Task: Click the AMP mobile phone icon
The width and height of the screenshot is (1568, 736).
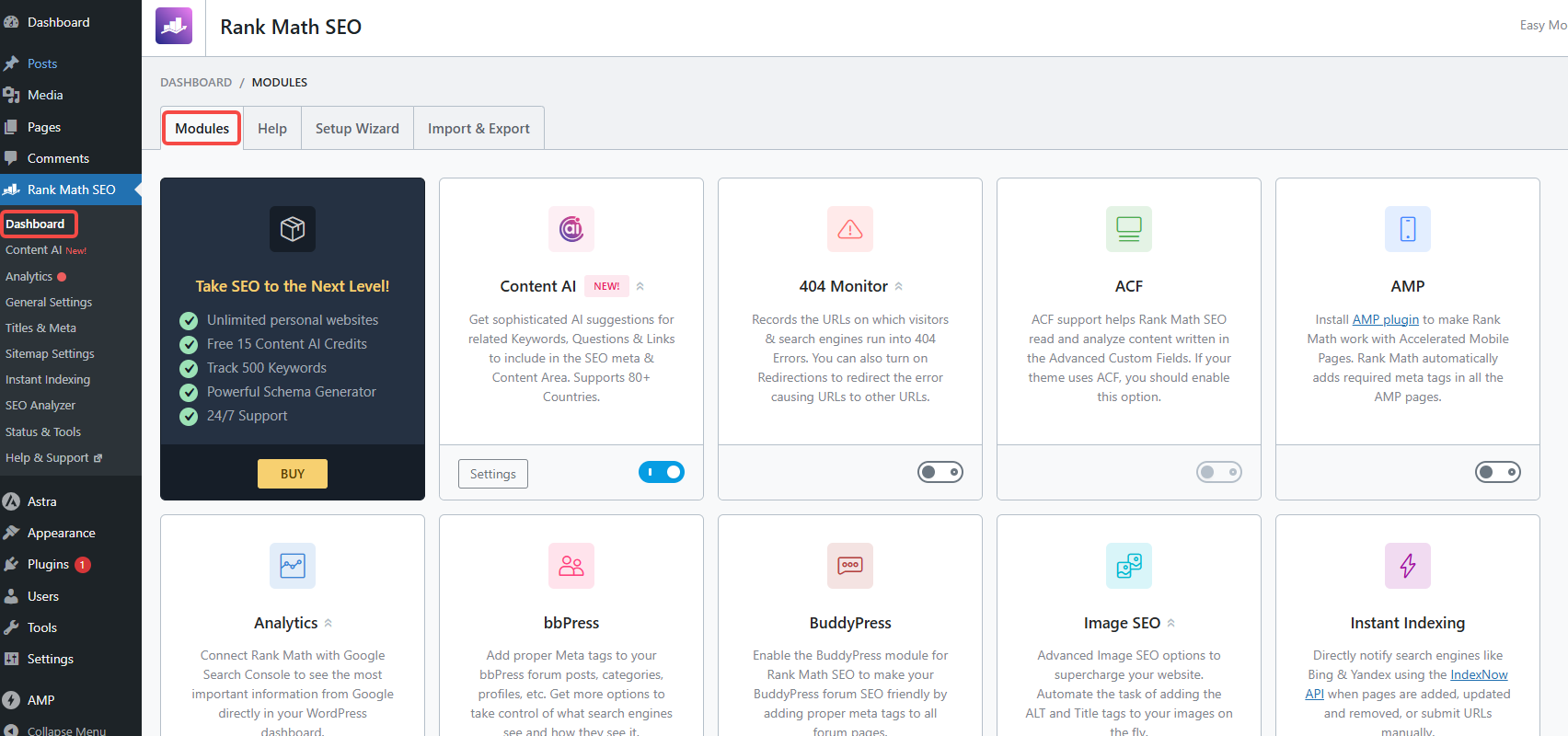Action: [1407, 229]
